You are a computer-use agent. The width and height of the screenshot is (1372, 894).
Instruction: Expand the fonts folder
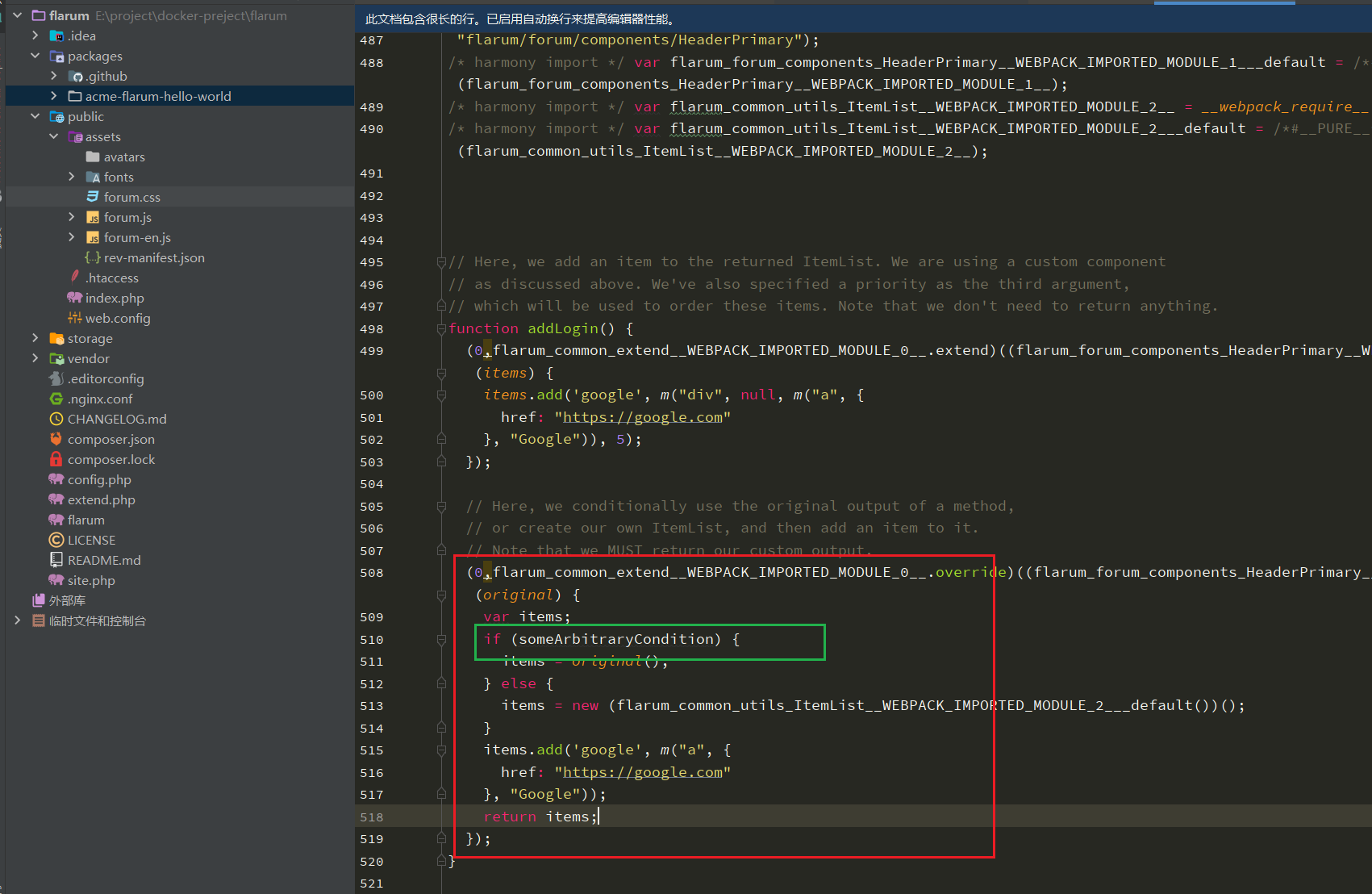[71, 177]
